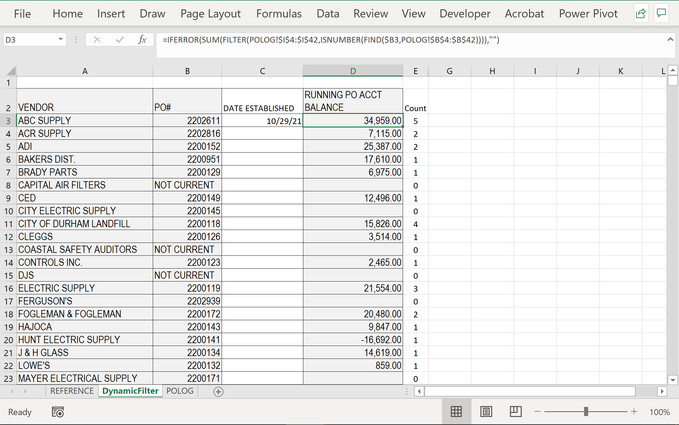Add a new sheet with plus icon
The image size is (679, 425).
218,392
